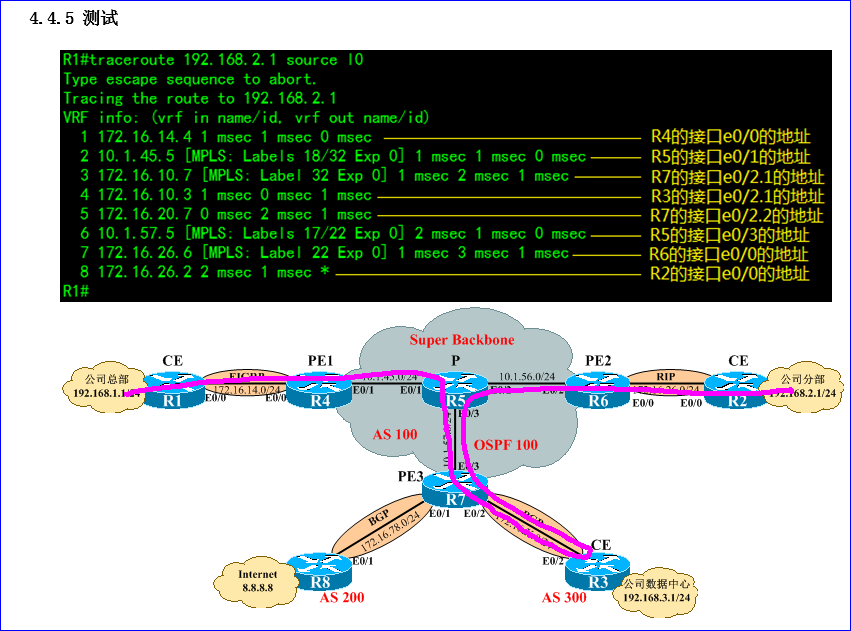
Task: Select the R7 router under PE3
Action: point(455,490)
